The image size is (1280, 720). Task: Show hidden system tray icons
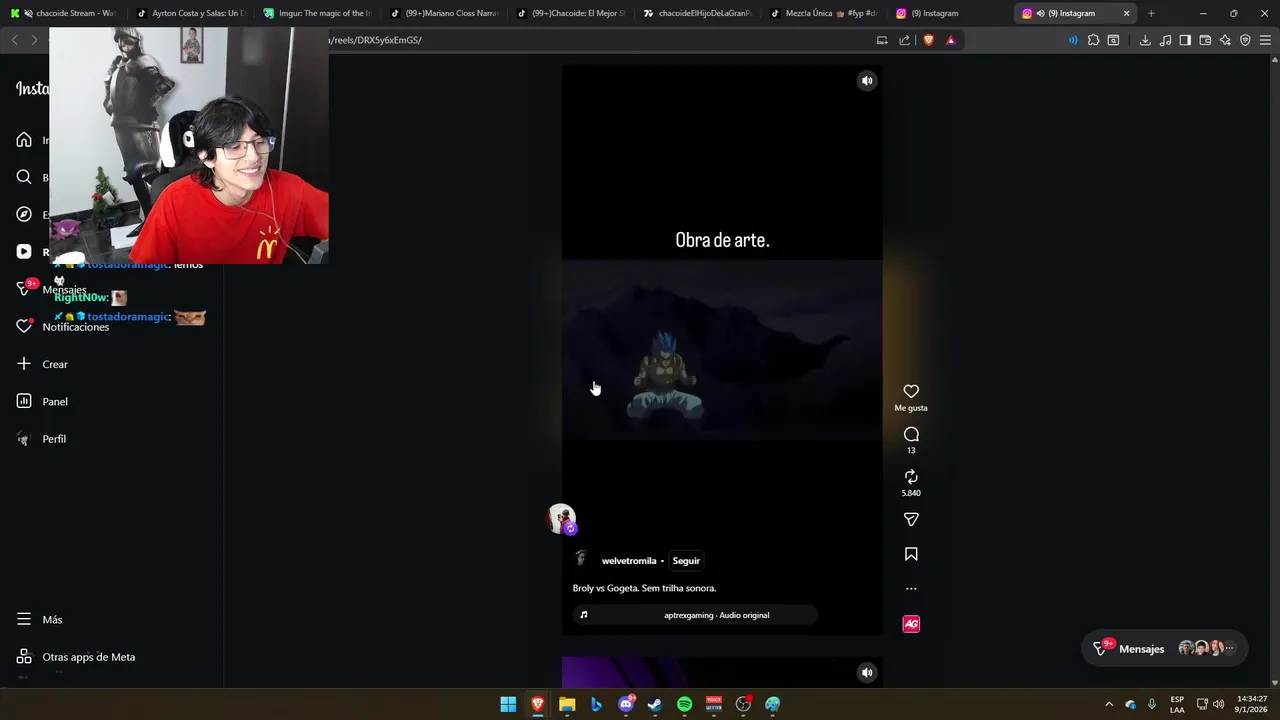click(x=1108, y=704)
